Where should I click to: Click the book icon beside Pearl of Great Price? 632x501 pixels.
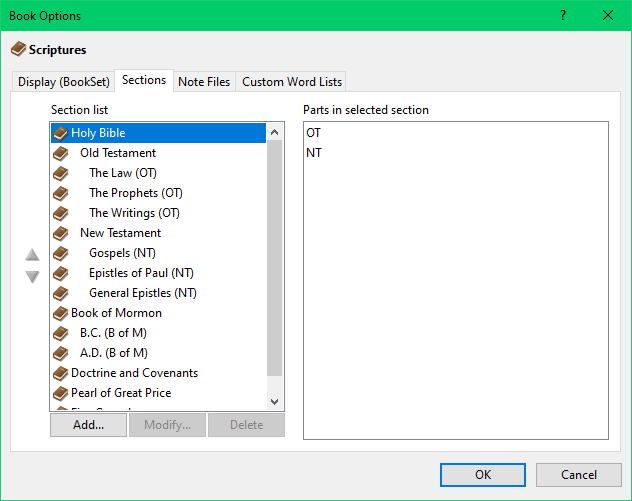pos(60,393)
